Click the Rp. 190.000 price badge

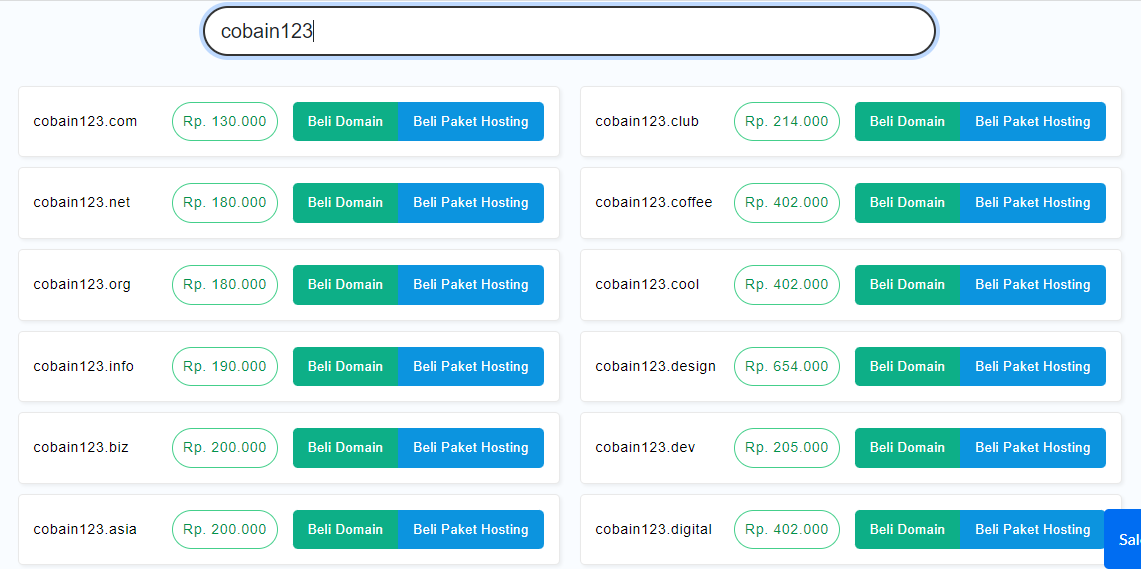click(225, 366)
